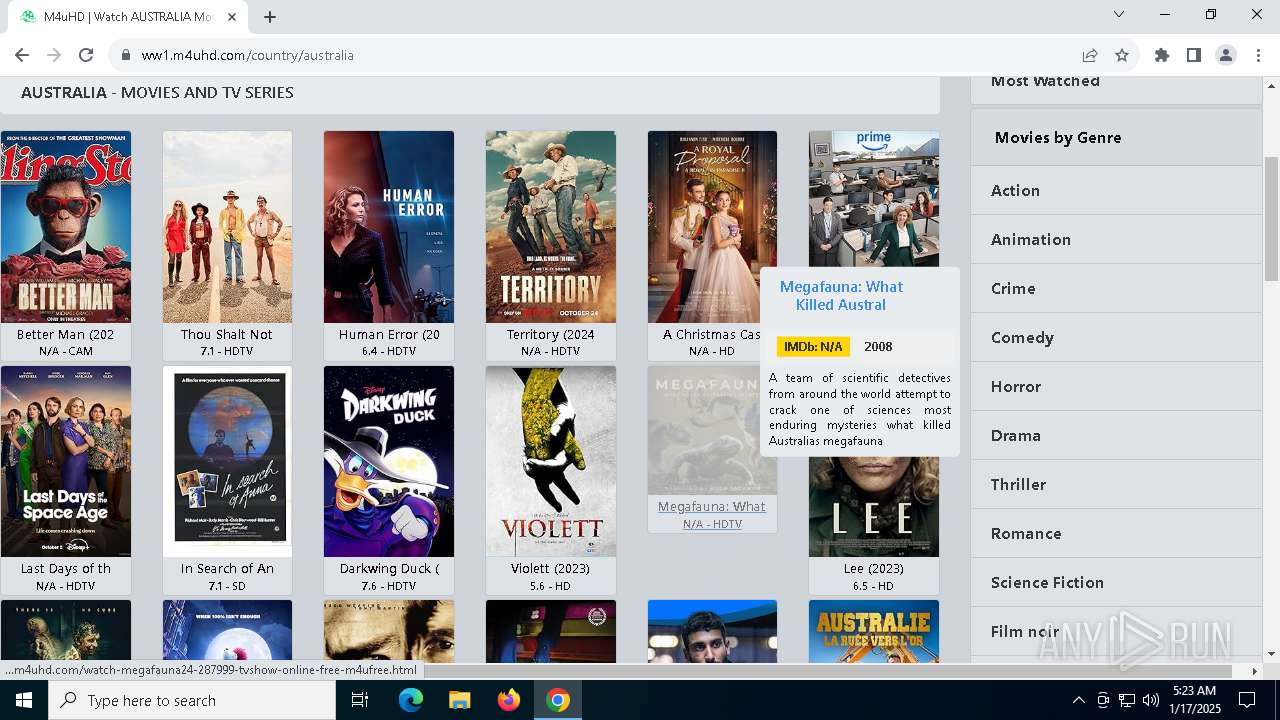
Task: Select the Romance genre
Action: coord(1116,533)
